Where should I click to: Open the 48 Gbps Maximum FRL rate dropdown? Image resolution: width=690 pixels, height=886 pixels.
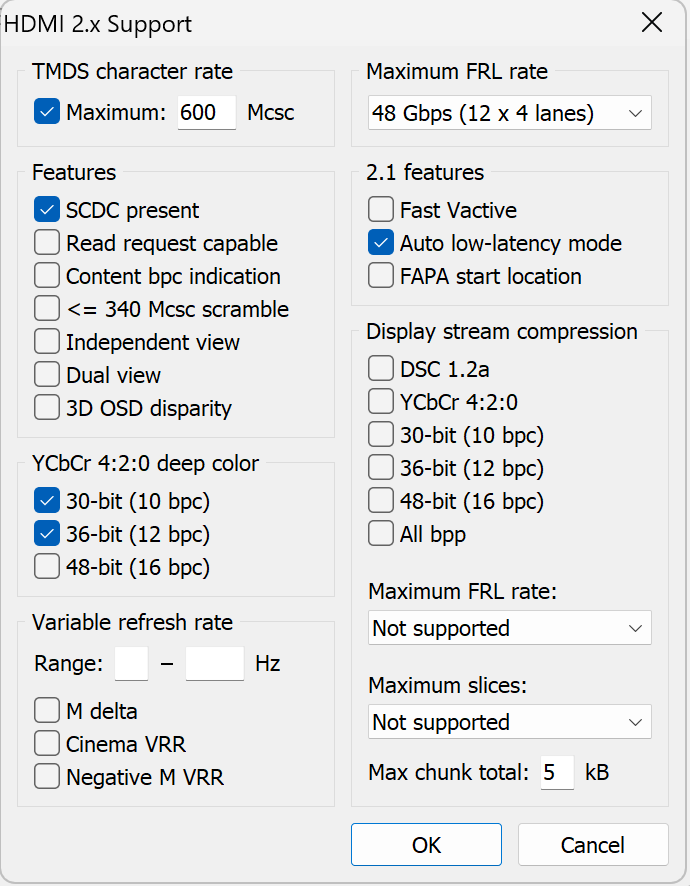(509, 113)
